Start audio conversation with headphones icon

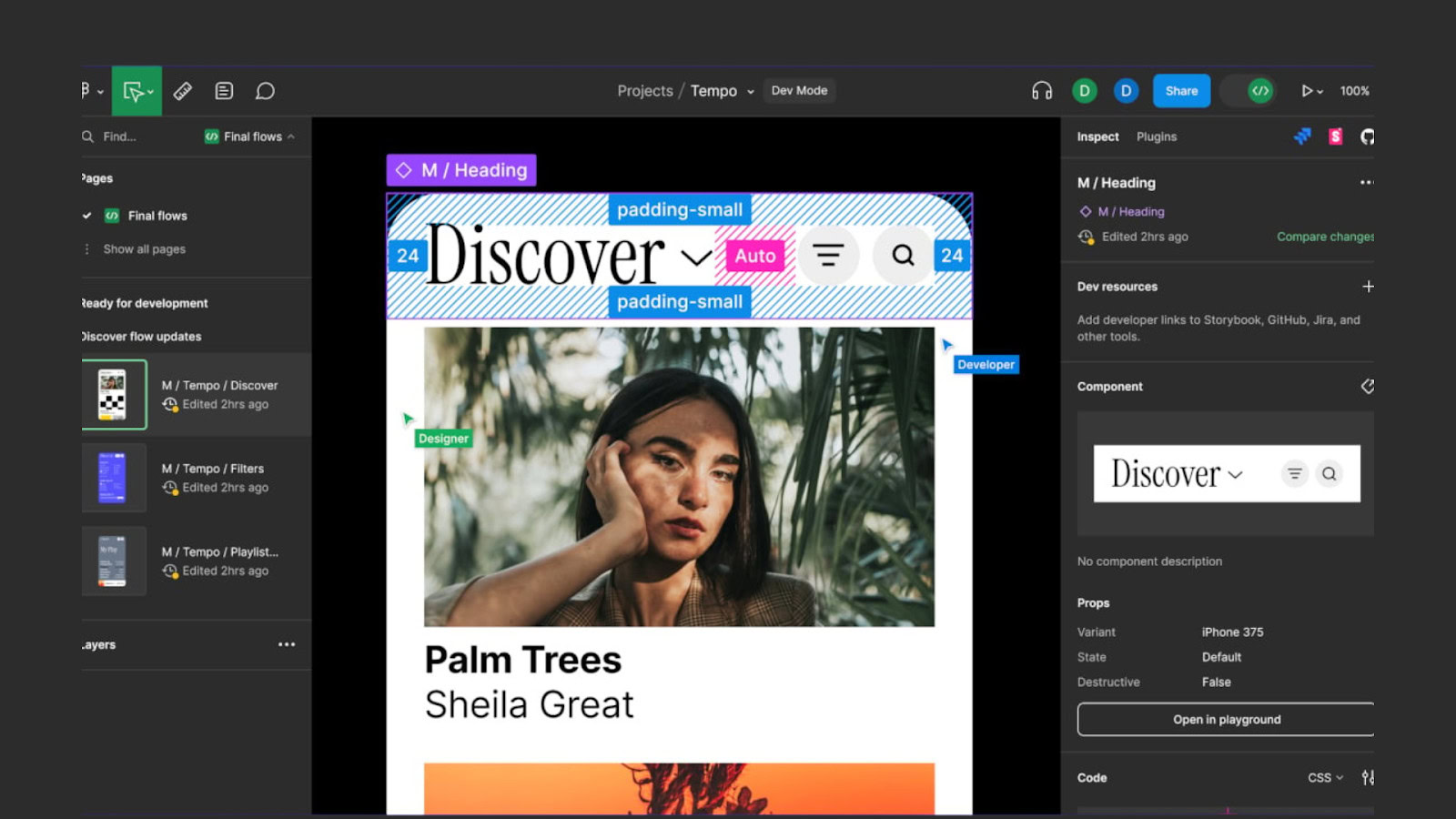(1042, 91)
